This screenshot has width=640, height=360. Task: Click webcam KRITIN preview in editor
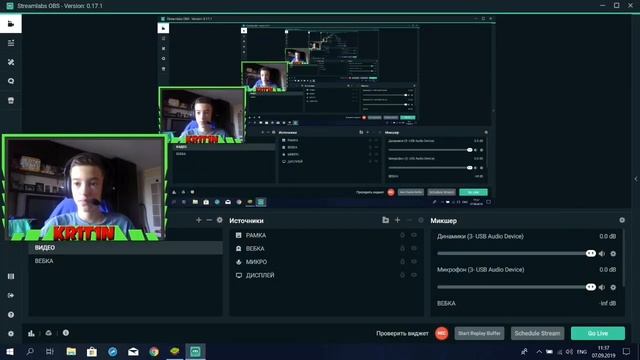coord(85,188)
